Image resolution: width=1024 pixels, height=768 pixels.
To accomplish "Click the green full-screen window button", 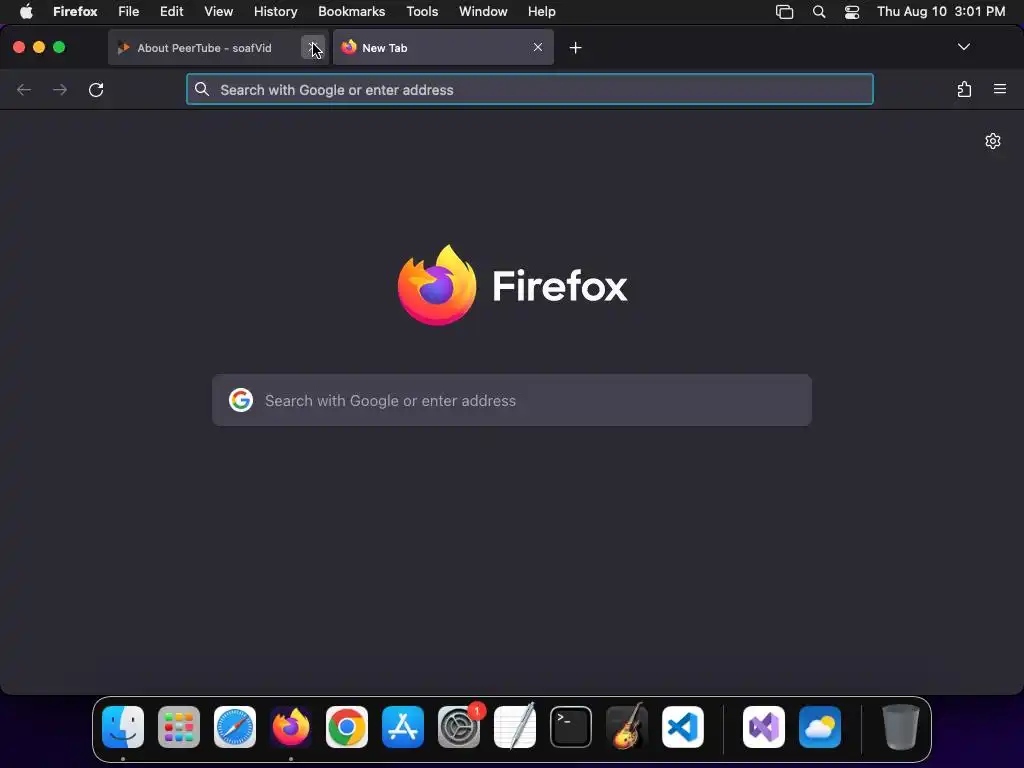I will [x=59, y=47].
